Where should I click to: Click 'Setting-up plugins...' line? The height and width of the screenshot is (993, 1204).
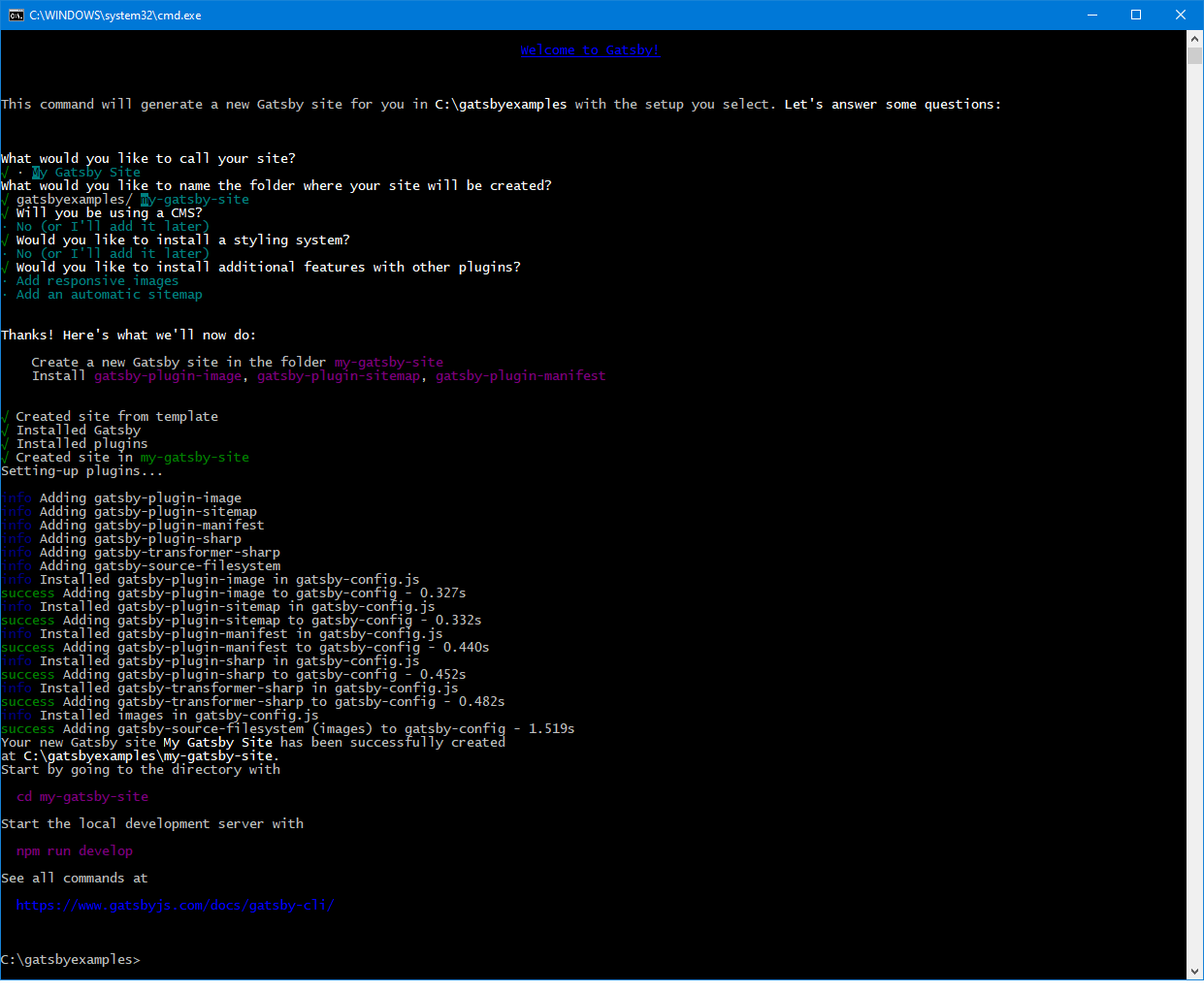point(82,470)
